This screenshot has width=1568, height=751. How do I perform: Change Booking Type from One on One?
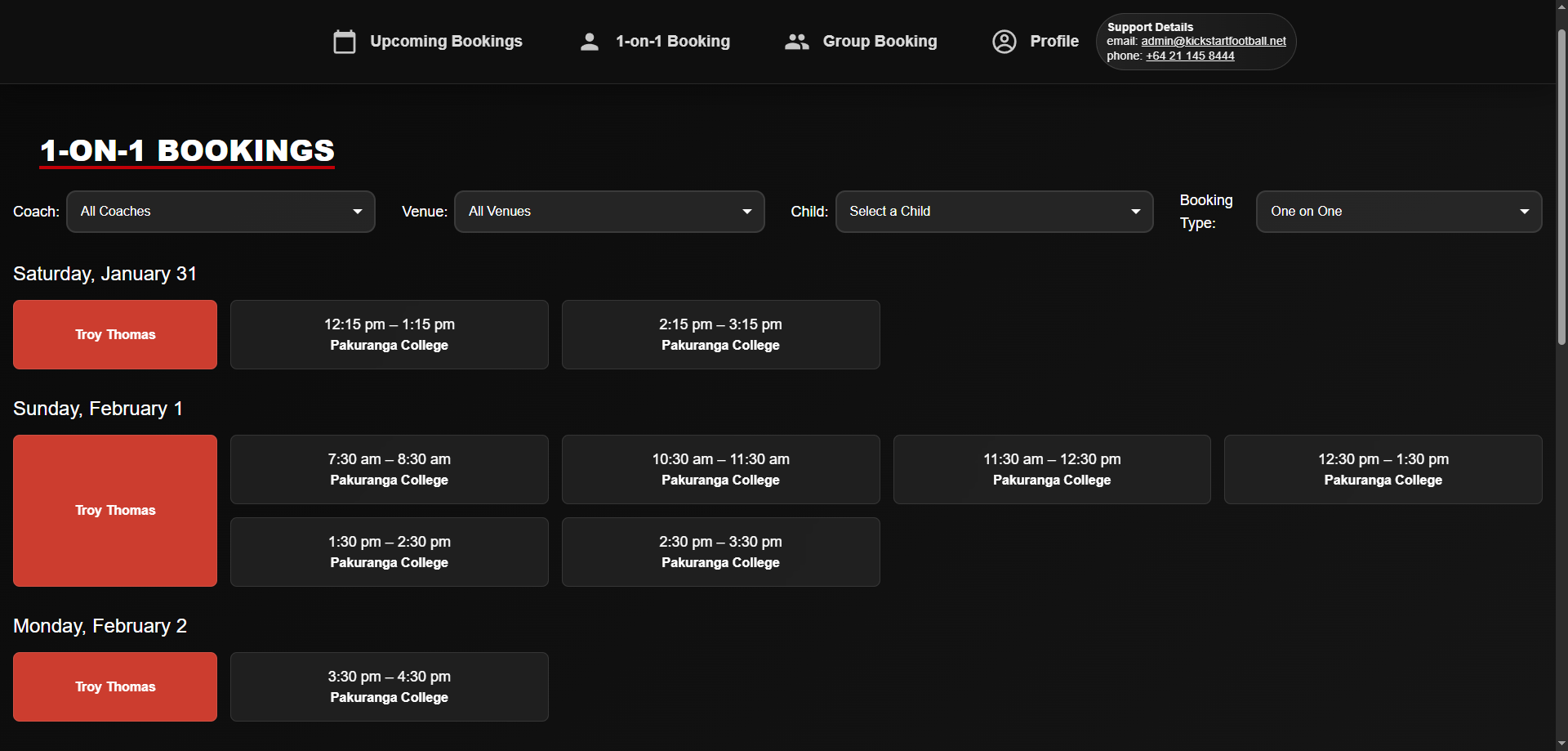1398,212
